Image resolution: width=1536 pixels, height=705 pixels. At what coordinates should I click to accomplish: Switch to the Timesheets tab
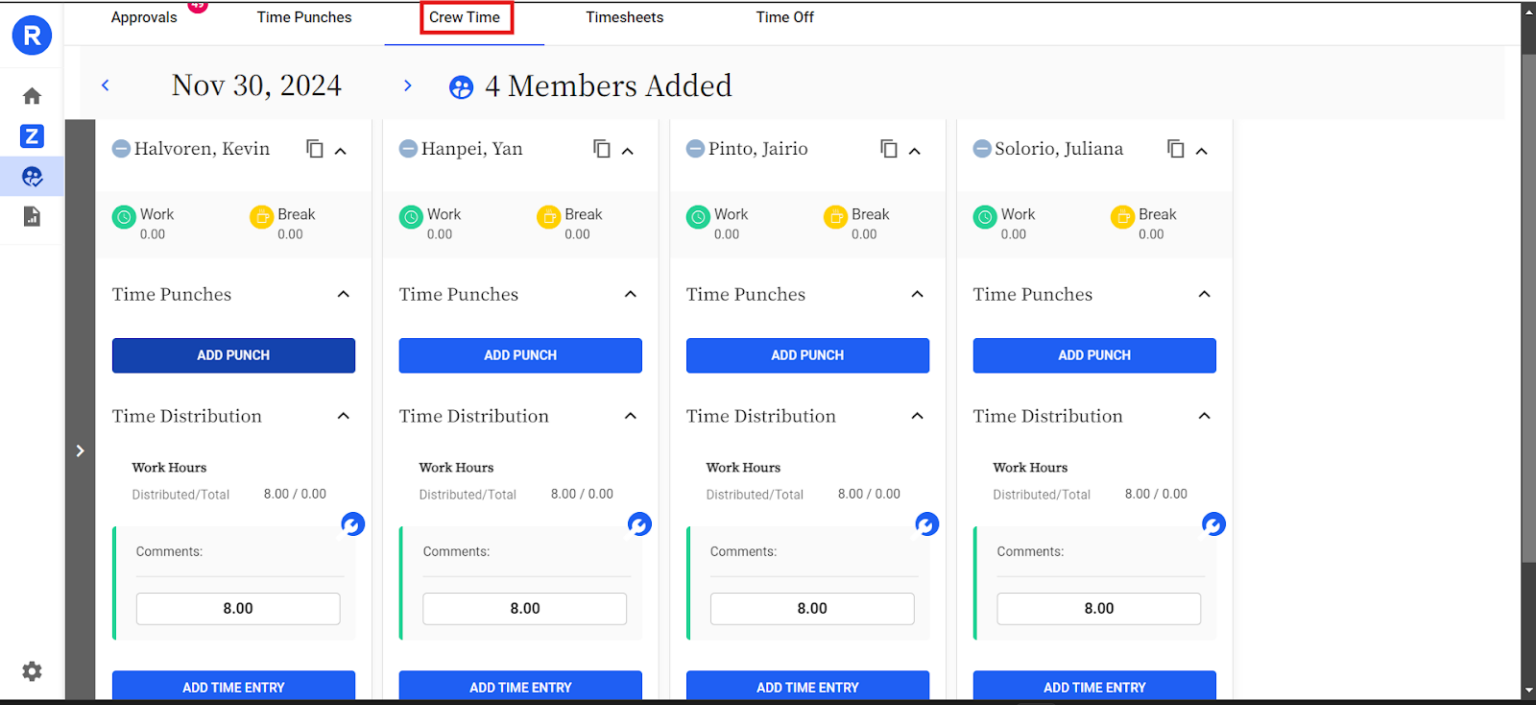[x=624, y=17]
